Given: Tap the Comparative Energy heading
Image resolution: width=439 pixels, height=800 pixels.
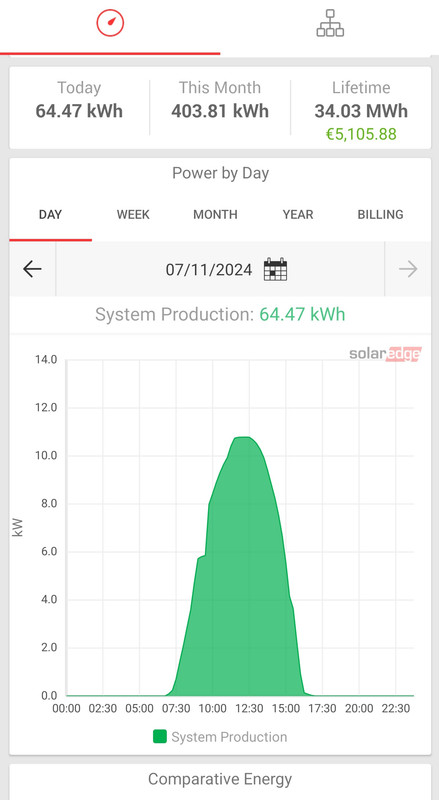Looking at the screenshot, I should 220,779.
